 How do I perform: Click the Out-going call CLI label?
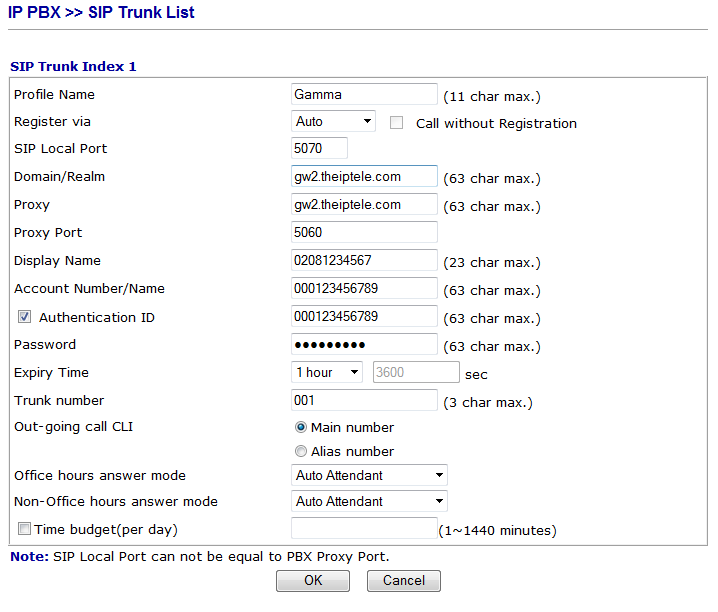click(73, 427)
